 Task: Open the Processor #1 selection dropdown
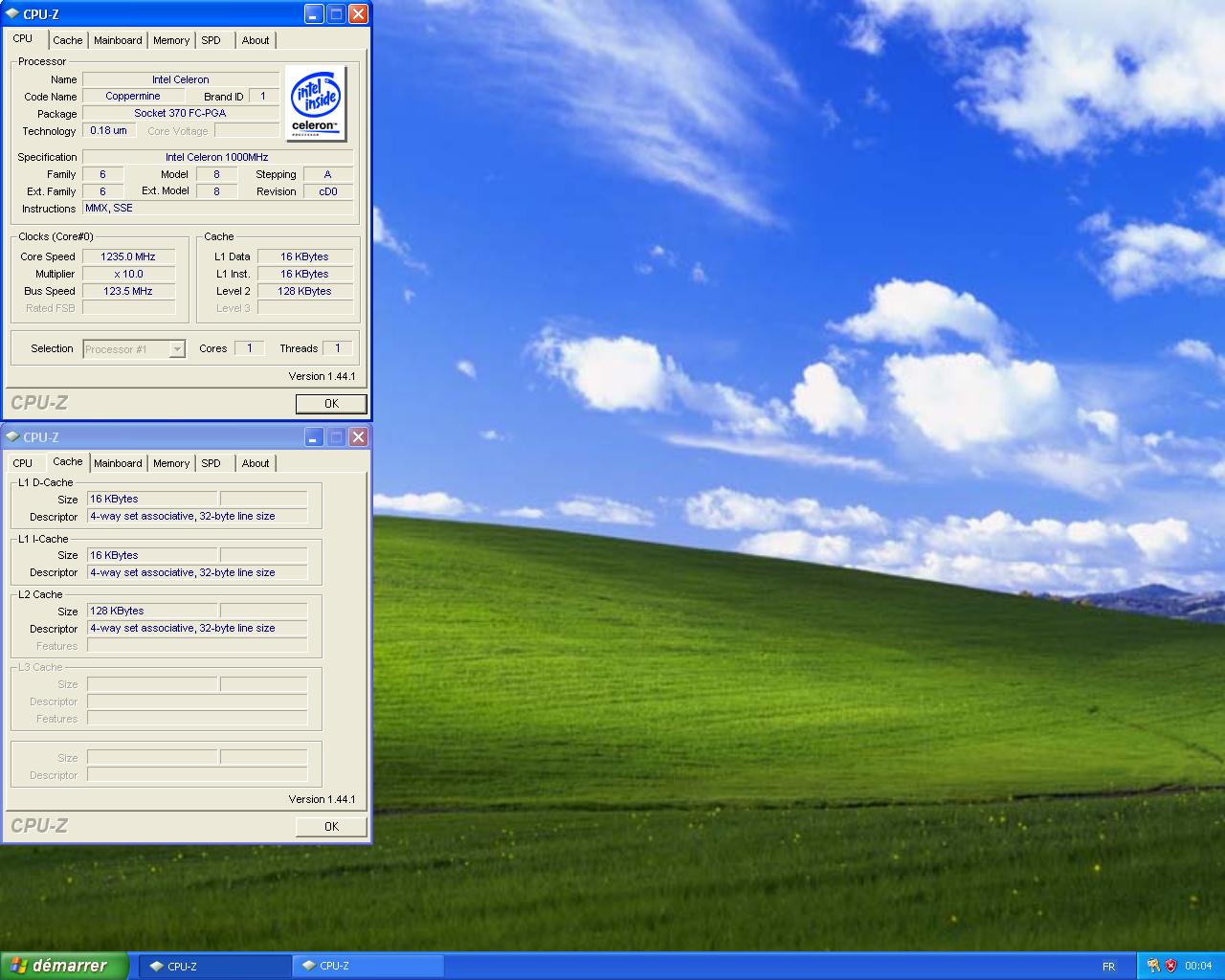(134, 349)
